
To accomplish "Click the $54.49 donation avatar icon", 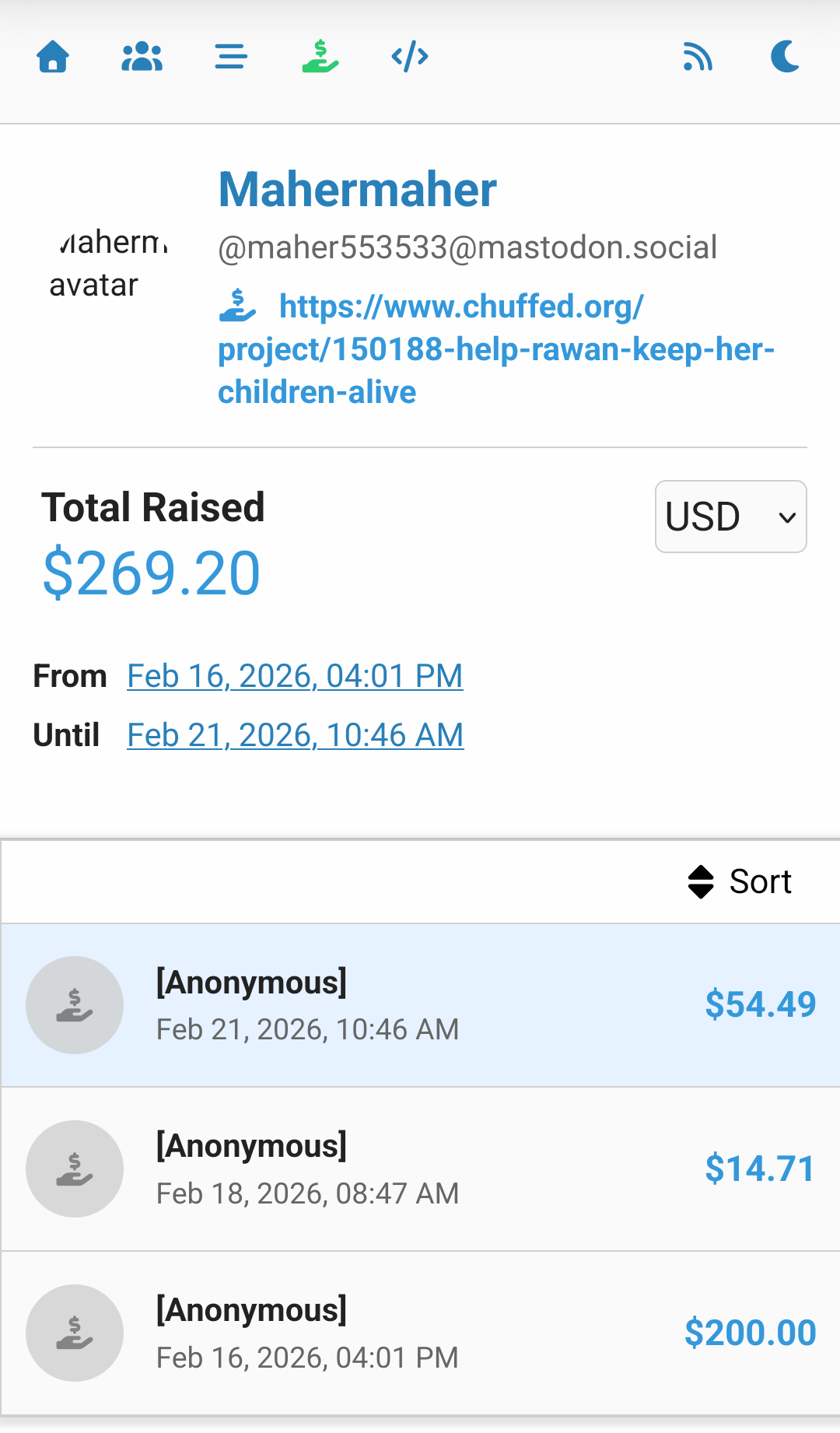I will 75,1005.
